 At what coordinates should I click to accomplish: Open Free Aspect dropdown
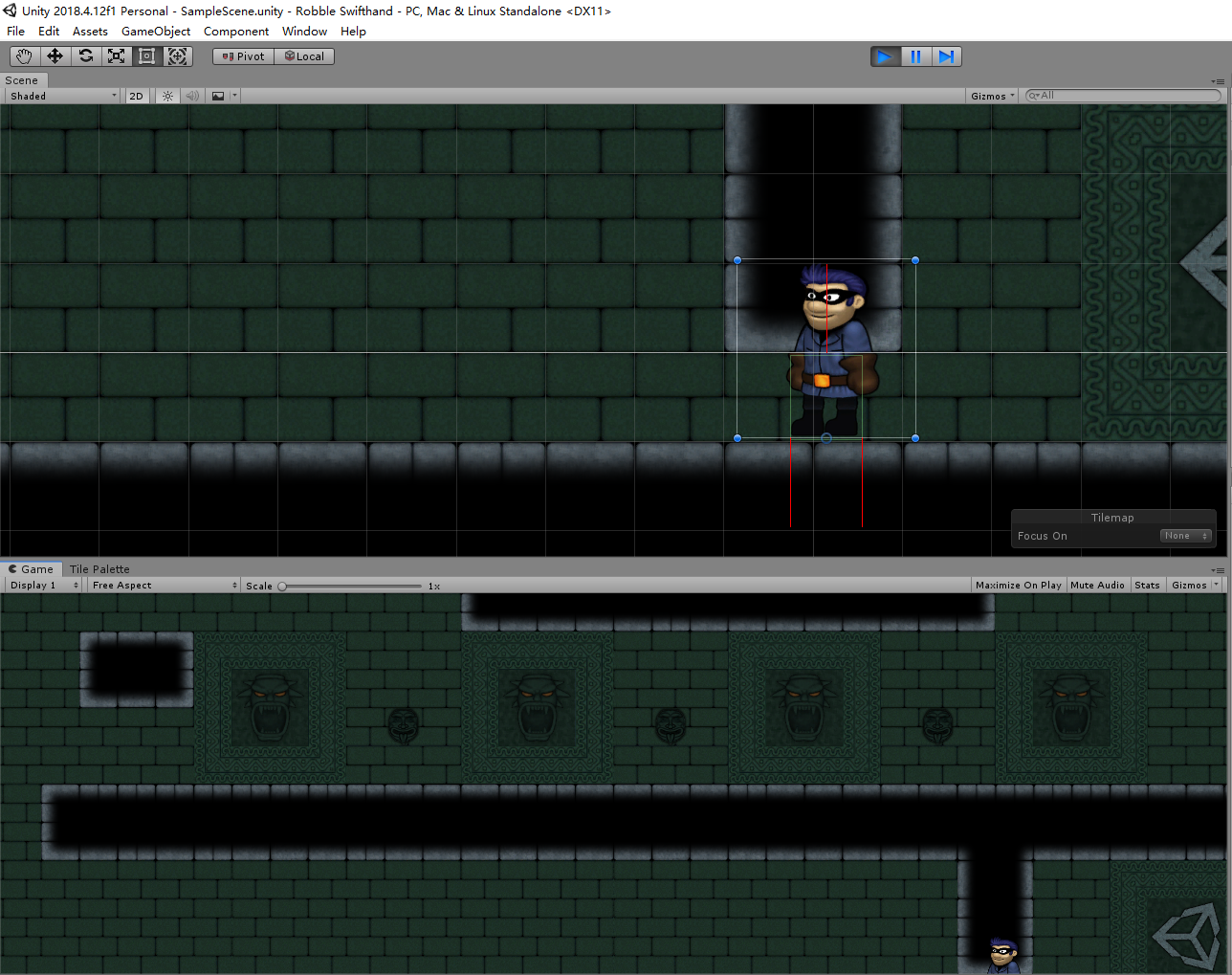tap(164, 585)
